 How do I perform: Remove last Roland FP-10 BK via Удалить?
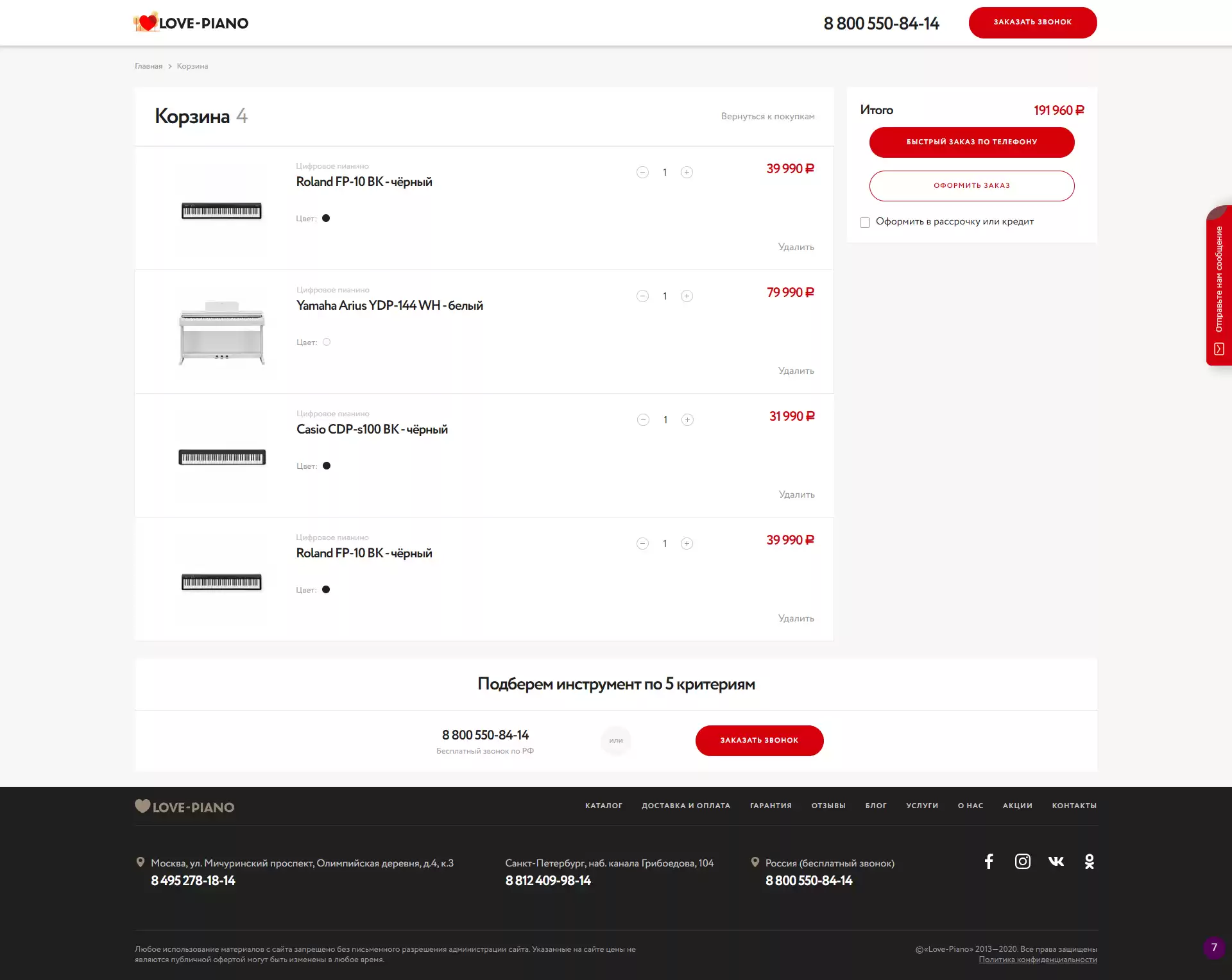tap(796, 618)
